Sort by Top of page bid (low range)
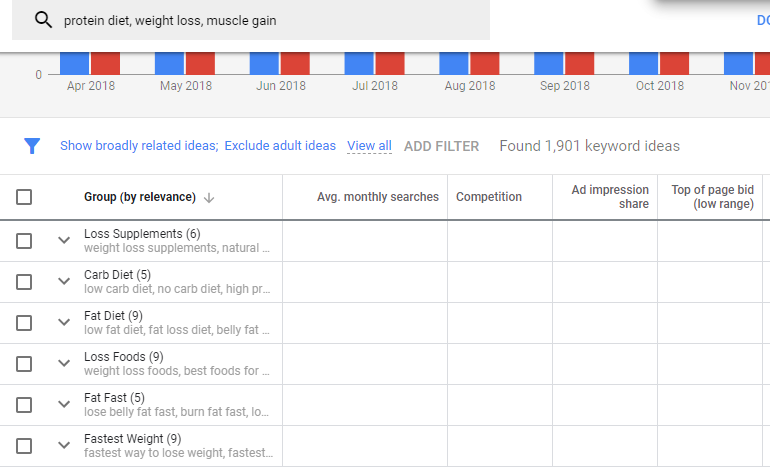This screenshot has height=467, width=770. pos(713,197)
